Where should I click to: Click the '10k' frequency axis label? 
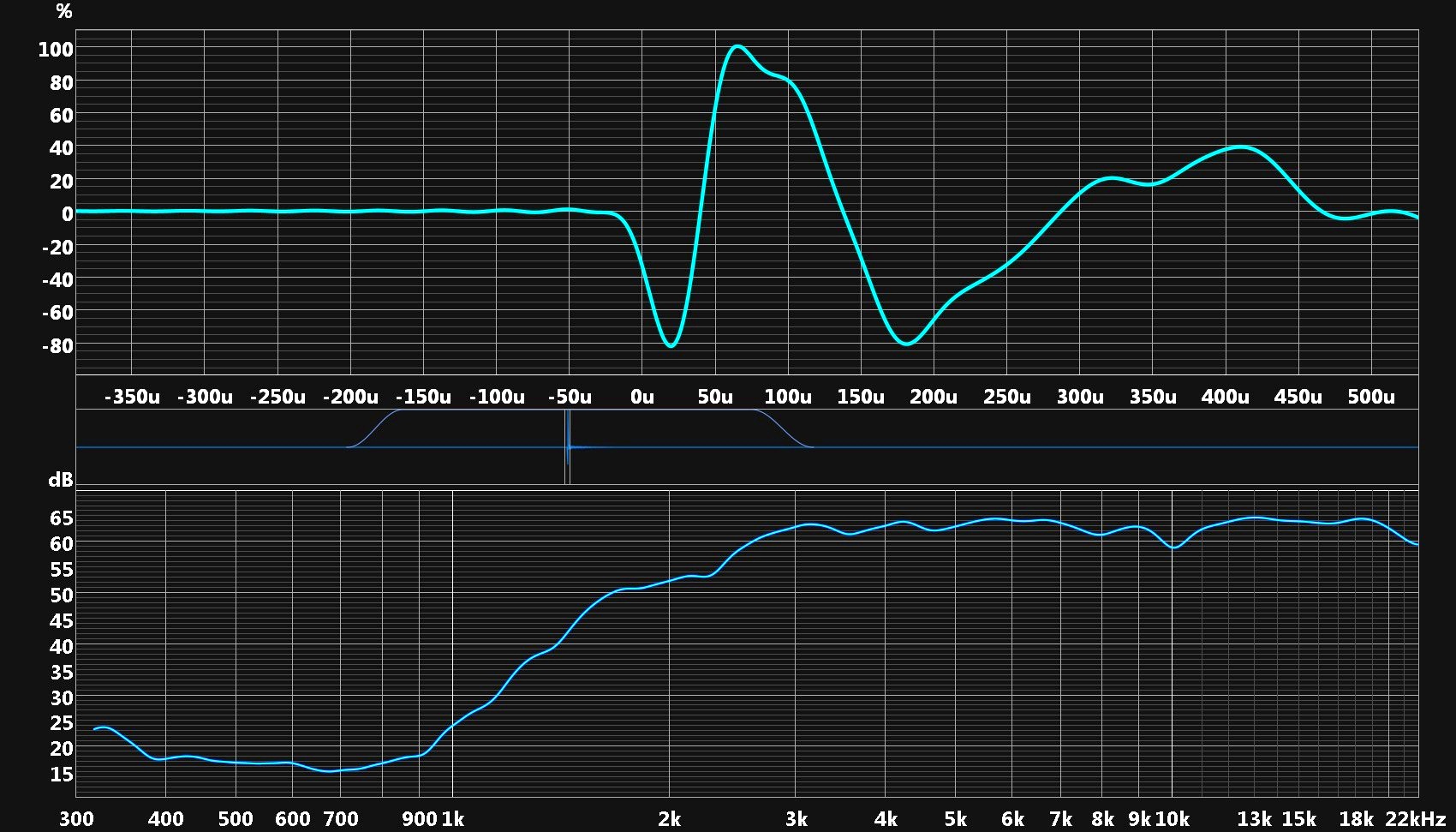(x=1173, y=819)
